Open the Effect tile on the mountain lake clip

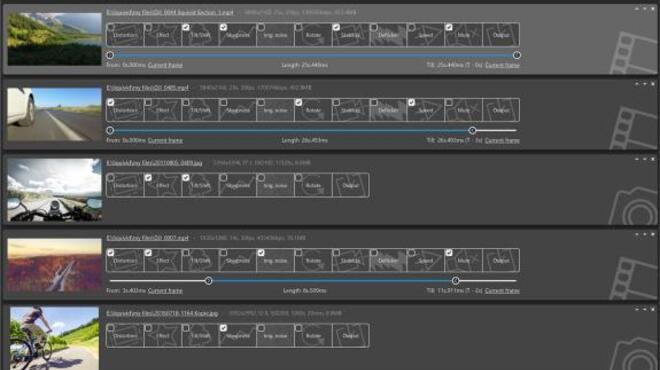point(163,35)
